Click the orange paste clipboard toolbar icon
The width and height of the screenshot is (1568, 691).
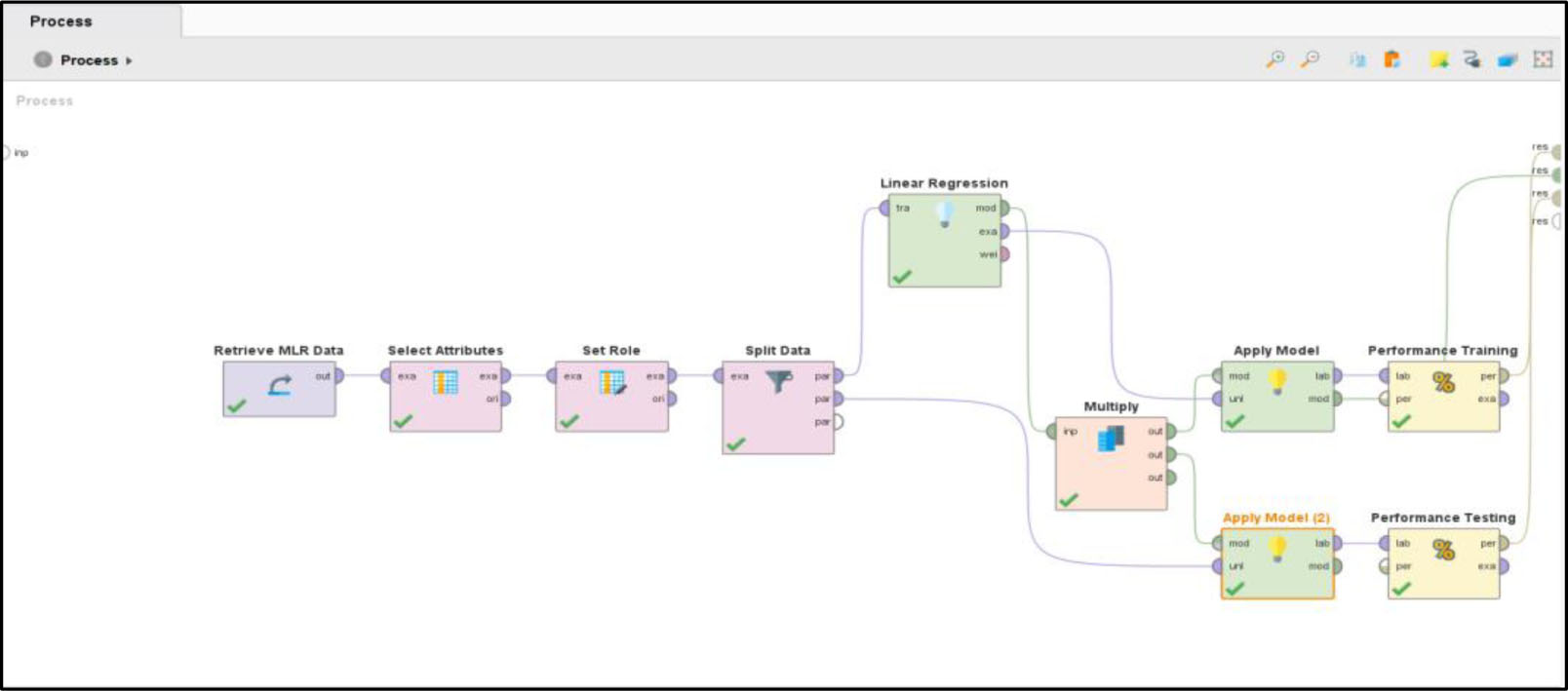point(1392,59)
